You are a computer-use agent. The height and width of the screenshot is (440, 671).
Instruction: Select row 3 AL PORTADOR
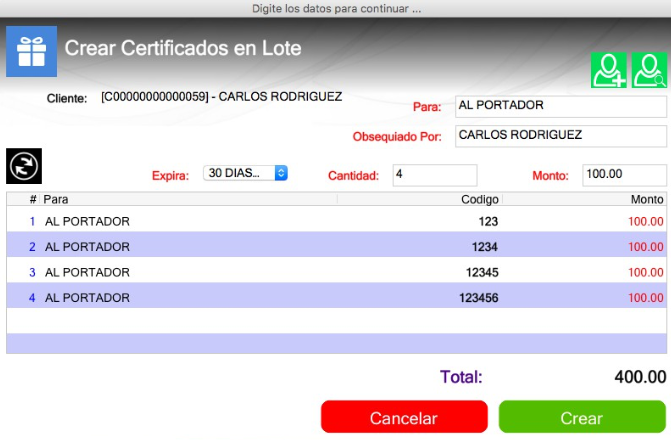point(336,272)
